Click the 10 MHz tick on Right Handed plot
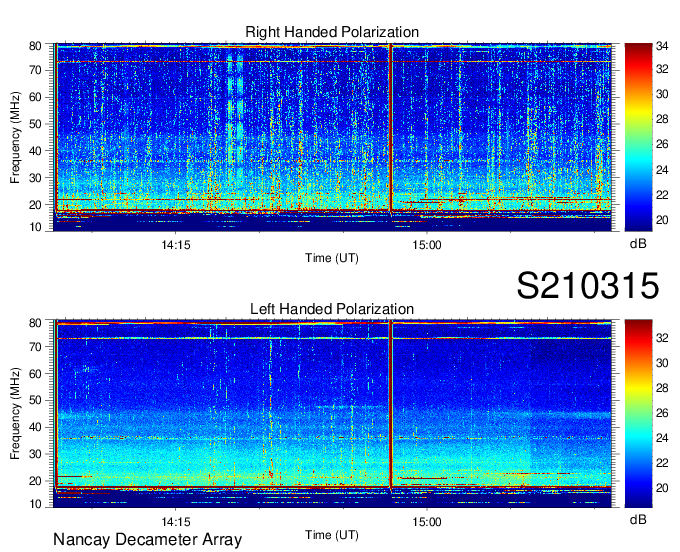The width and height of the screenshot is (680, 552). (x=35, y=227)
